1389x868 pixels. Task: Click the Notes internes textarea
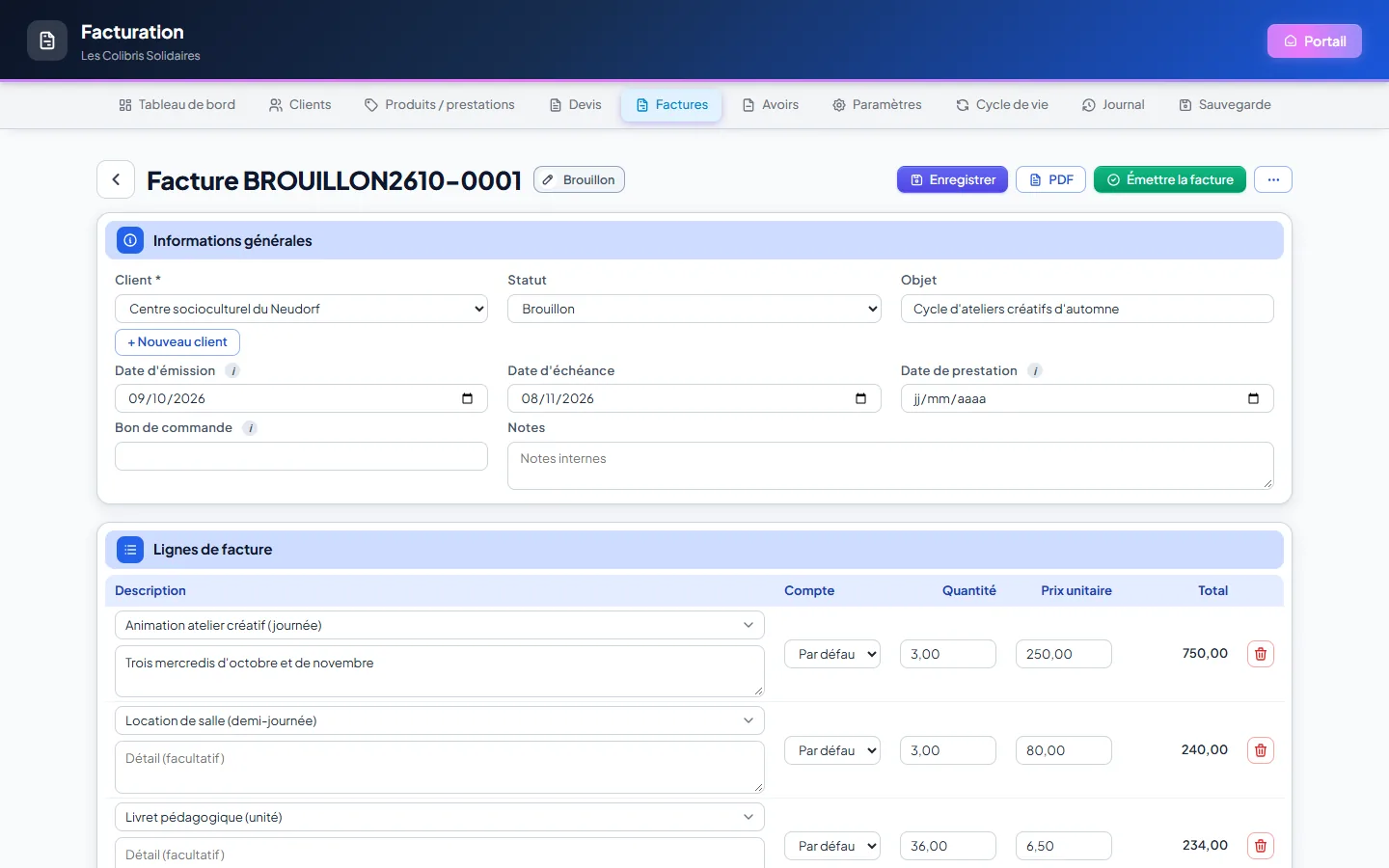(890, 466)
